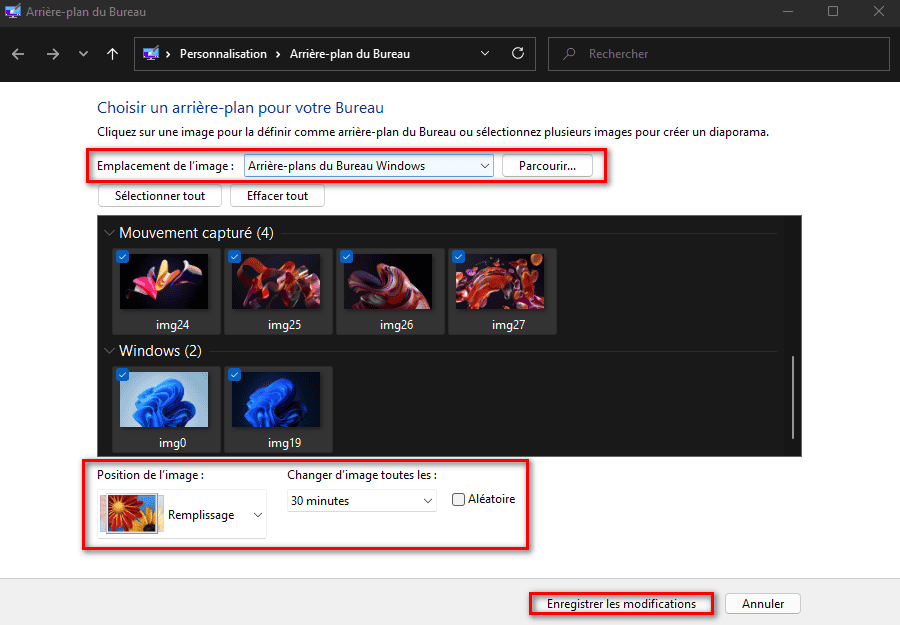Screen dimensions: 900x625
Task: Click the Annuler button
Action: click(763, 604)
